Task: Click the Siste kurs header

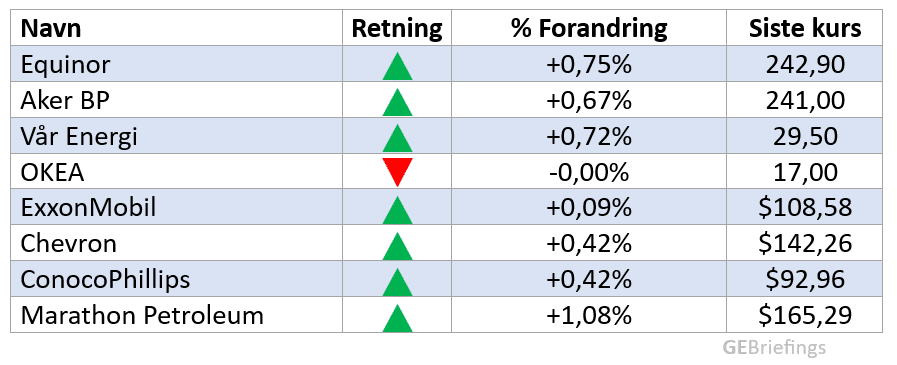Action: click(x=805, y=29)
